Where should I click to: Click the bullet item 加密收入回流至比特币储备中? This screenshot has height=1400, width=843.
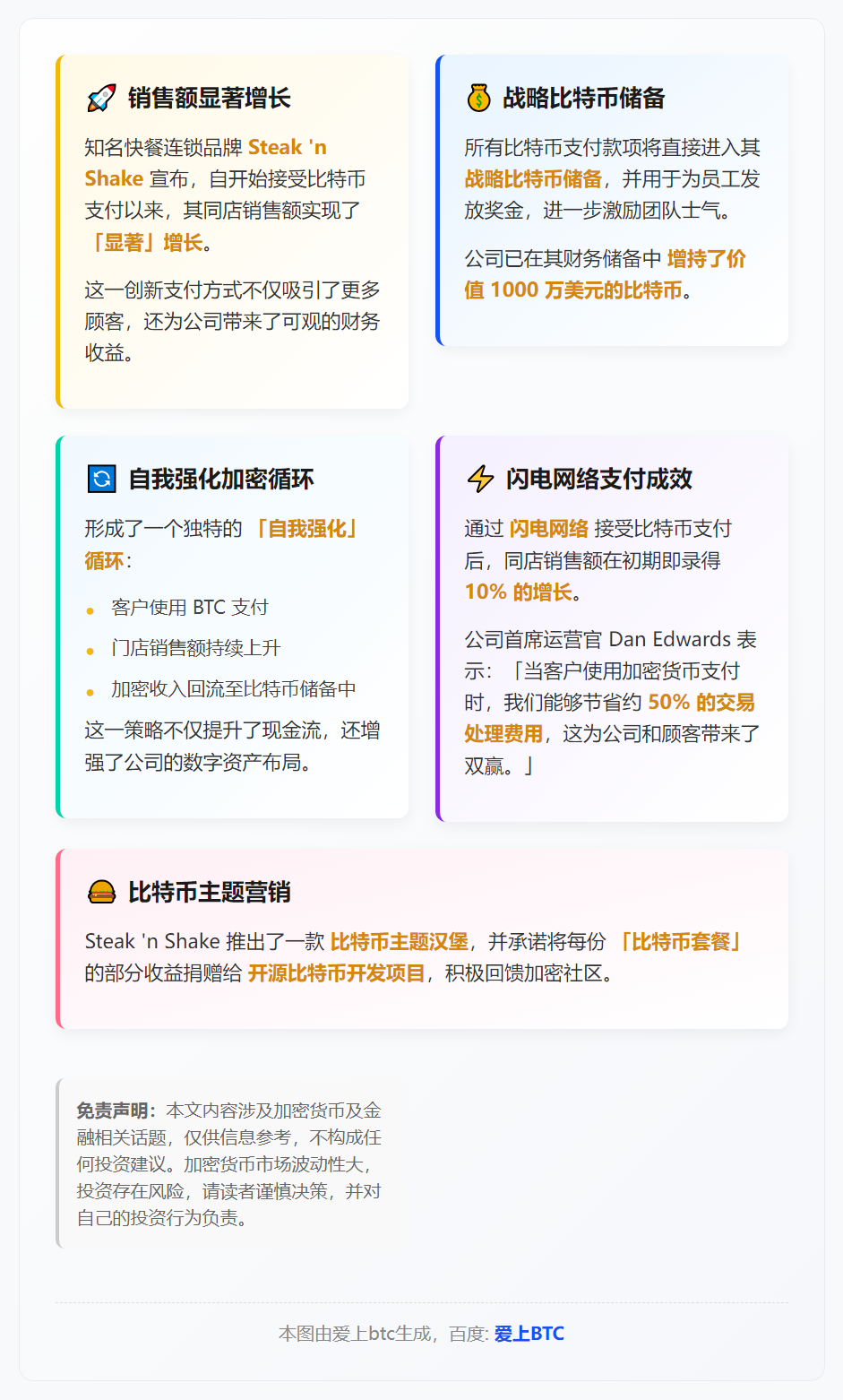234,689
